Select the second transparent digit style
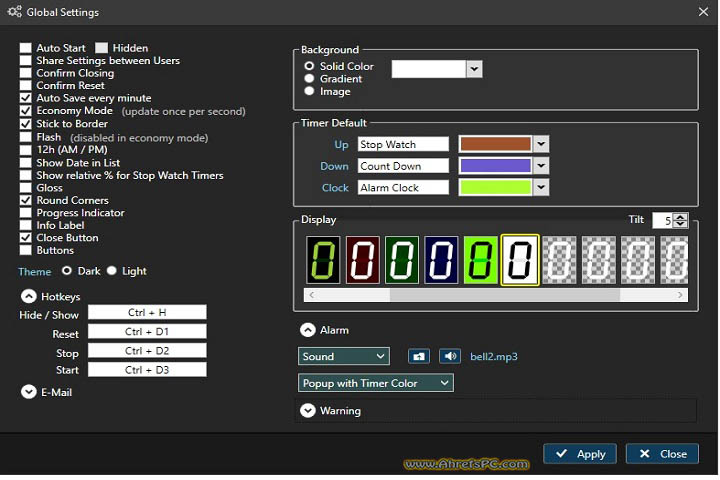The image size is (720, 480). point(599,260)
